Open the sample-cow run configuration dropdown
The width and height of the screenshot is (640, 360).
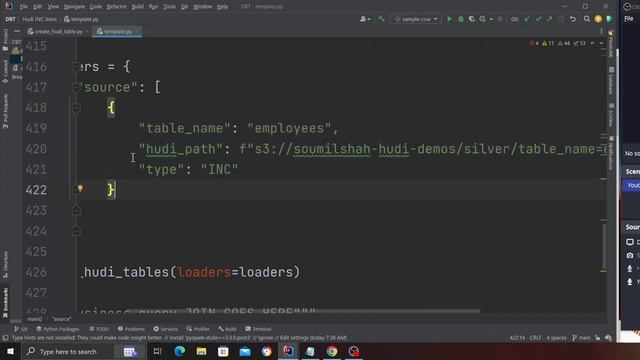tap(416, 19)
